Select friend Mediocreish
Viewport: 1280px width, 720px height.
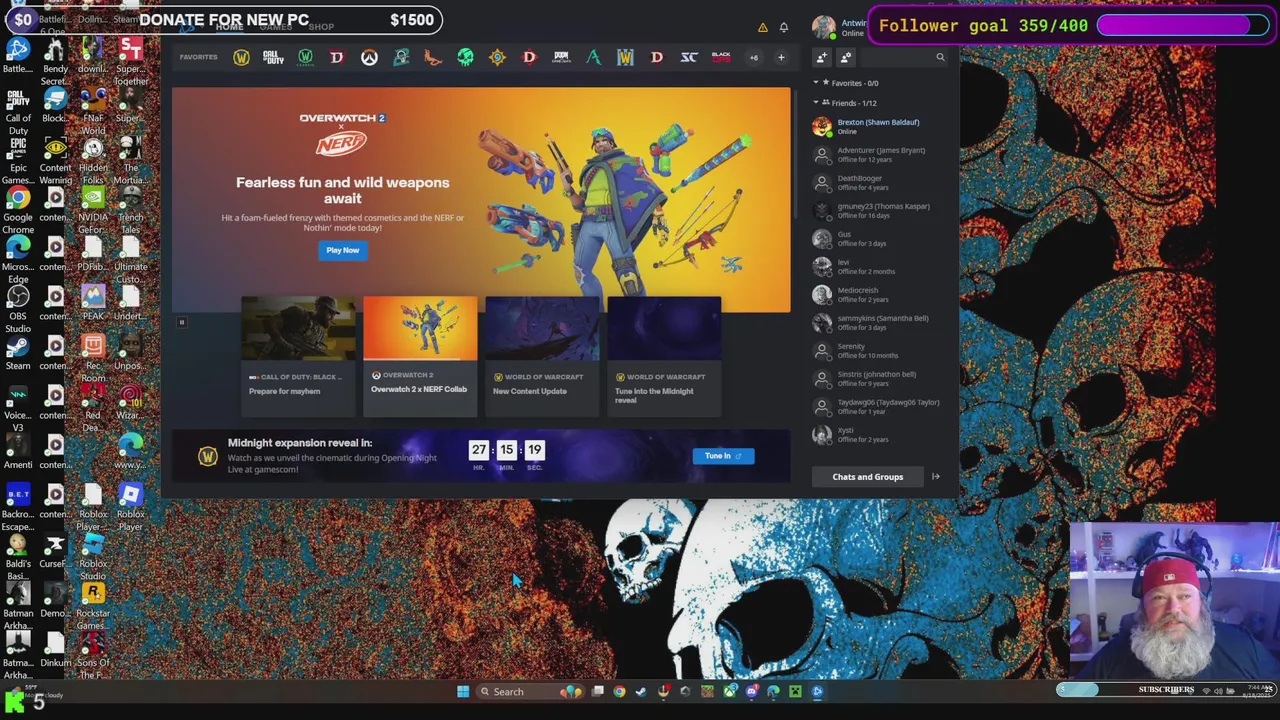click(x=878, y=295)
